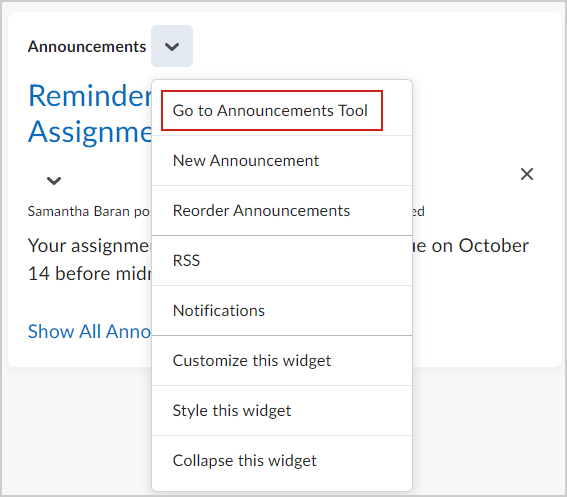
Task: Choose New Announcement from the menu
Action: [x=282, y=161]
